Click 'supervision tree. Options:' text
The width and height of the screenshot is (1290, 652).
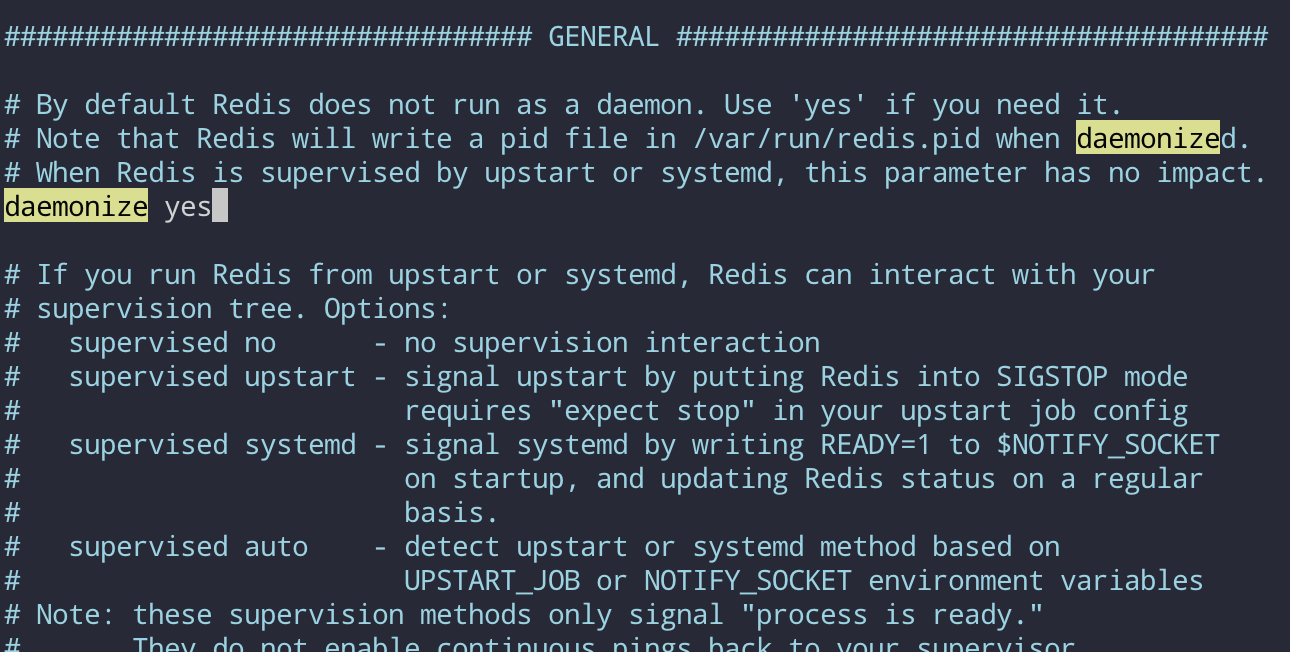tap(244, 309)
